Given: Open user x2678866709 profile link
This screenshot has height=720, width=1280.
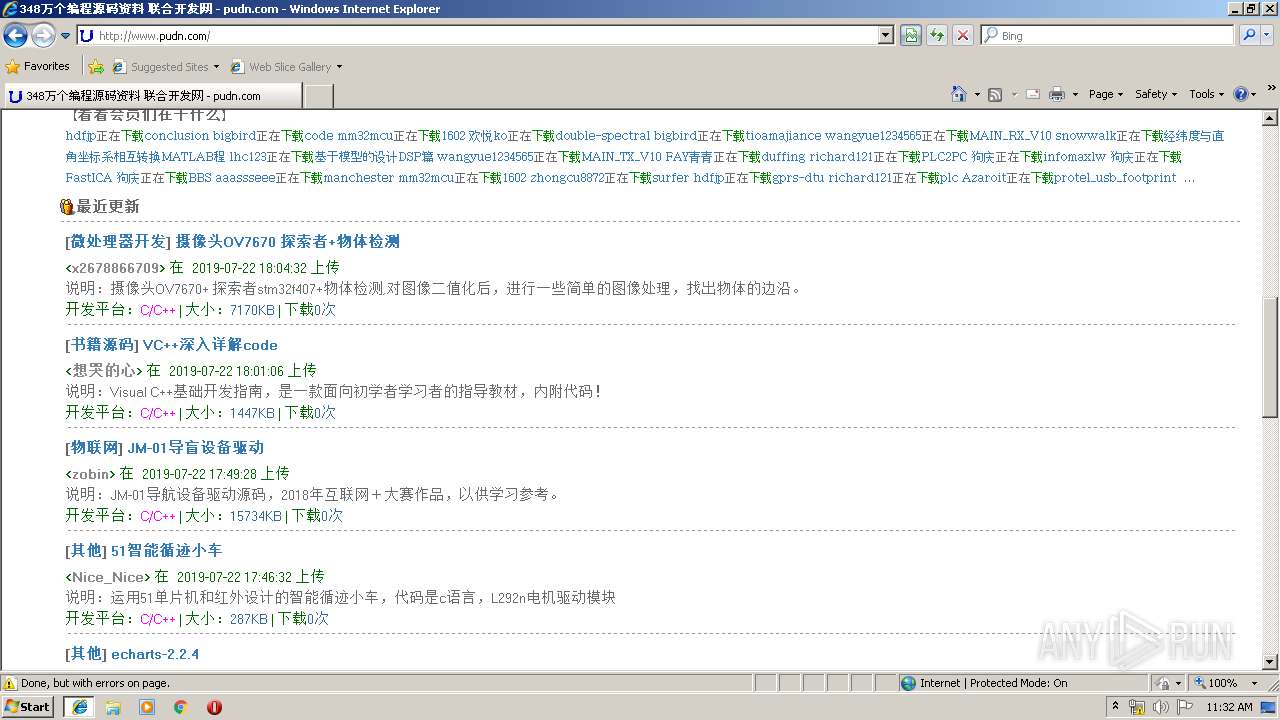Looking at the screenshot, I should 115,268.
